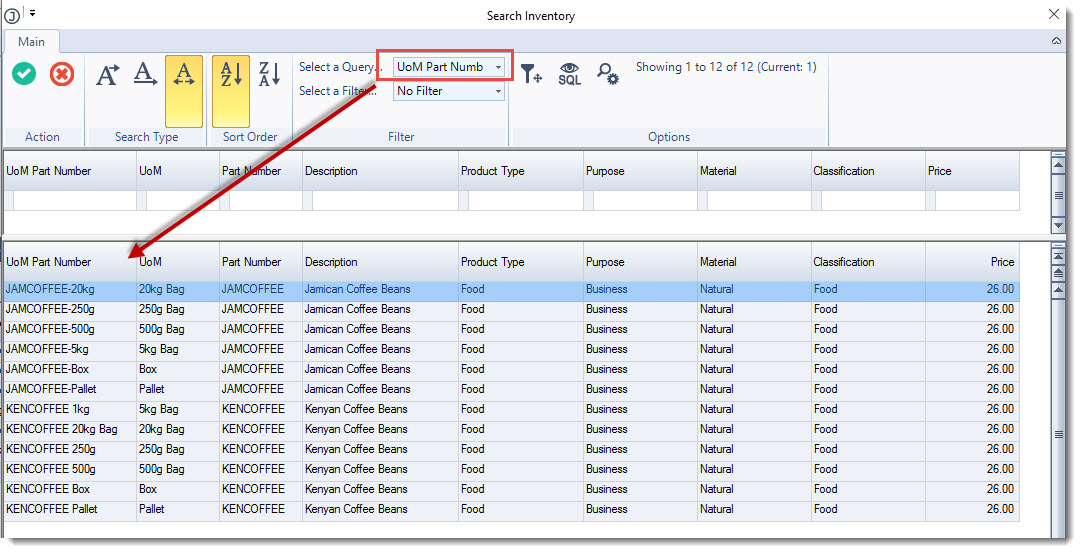The height and width of the screenshot is (553, 1081).
Task: Toggle the highlighted A with double-arrow search type
Action: pos(183,90)
